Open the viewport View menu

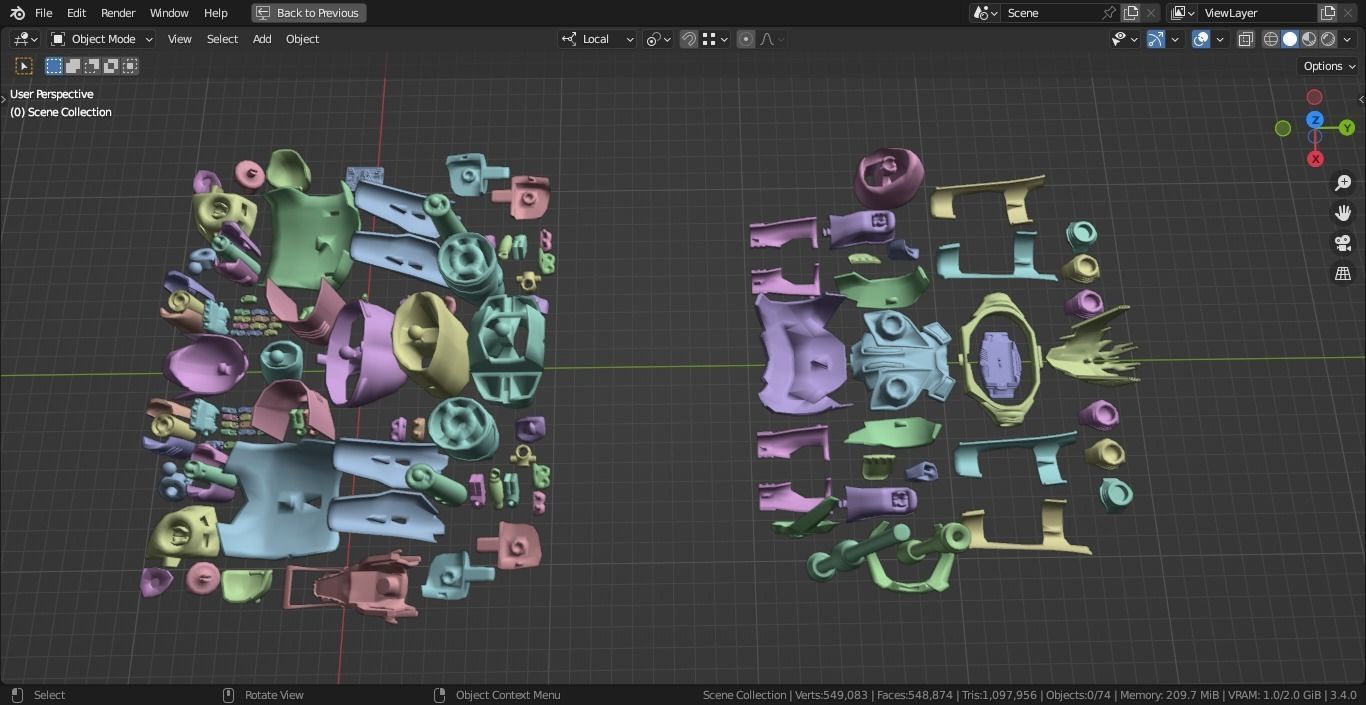tap(180, 39)
